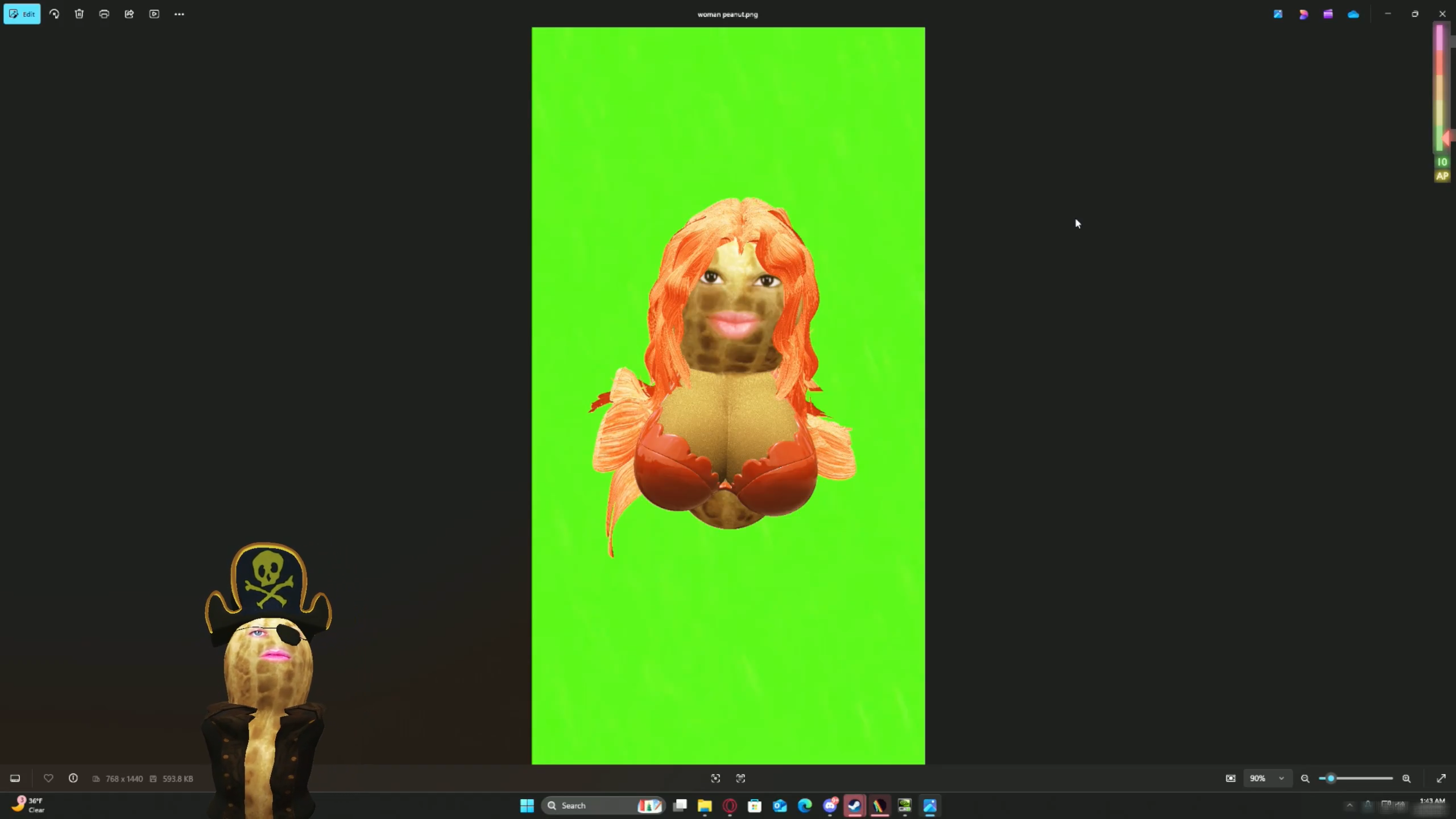
Task: Mark photo as favorite with heart
Action: coord(48,778)
